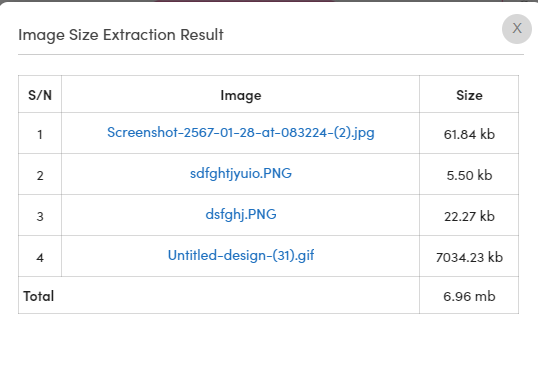Open the sdfghtjyuio.PNG image link
Image resolution: width=538 pixels, height=392 pixels.
[x=241, y=174]
